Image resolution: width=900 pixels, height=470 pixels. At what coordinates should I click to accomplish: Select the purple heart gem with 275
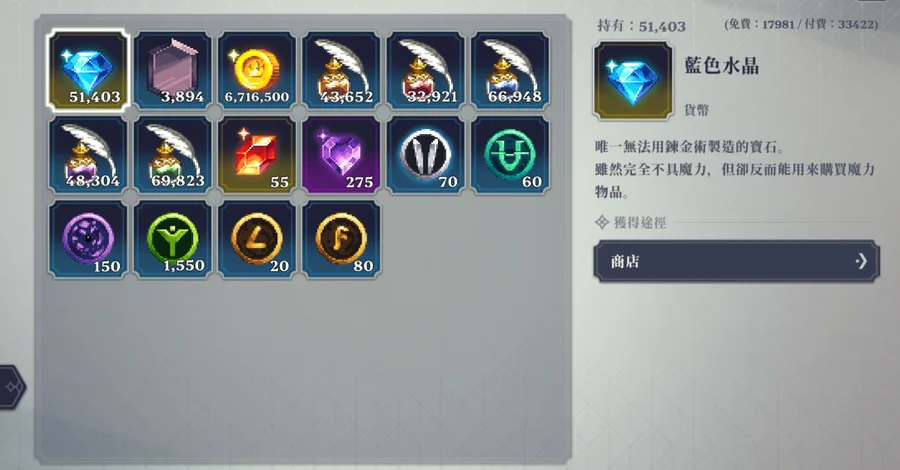pos(342,155)
